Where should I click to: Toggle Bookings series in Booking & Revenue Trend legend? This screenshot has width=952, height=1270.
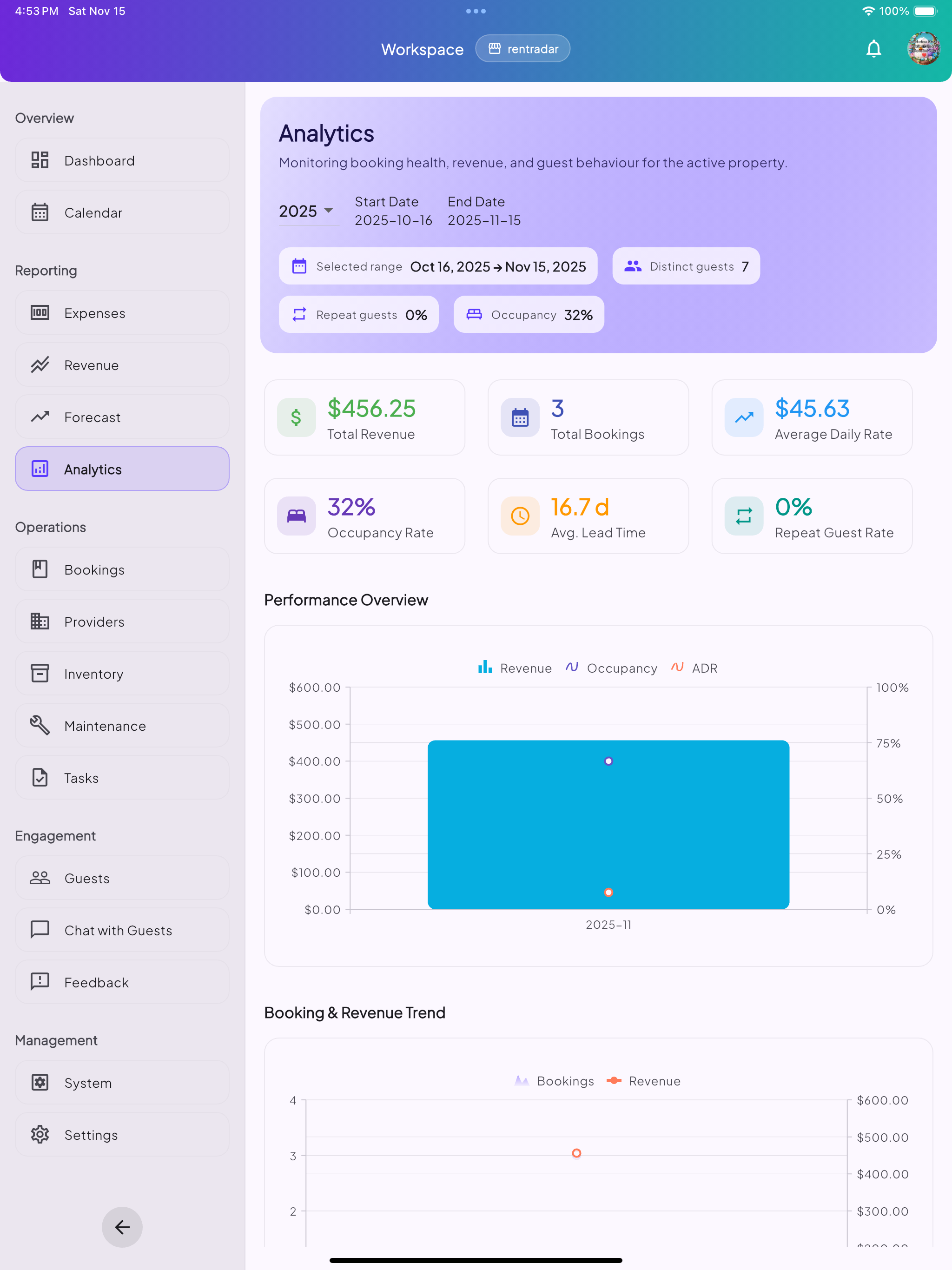554,1080
